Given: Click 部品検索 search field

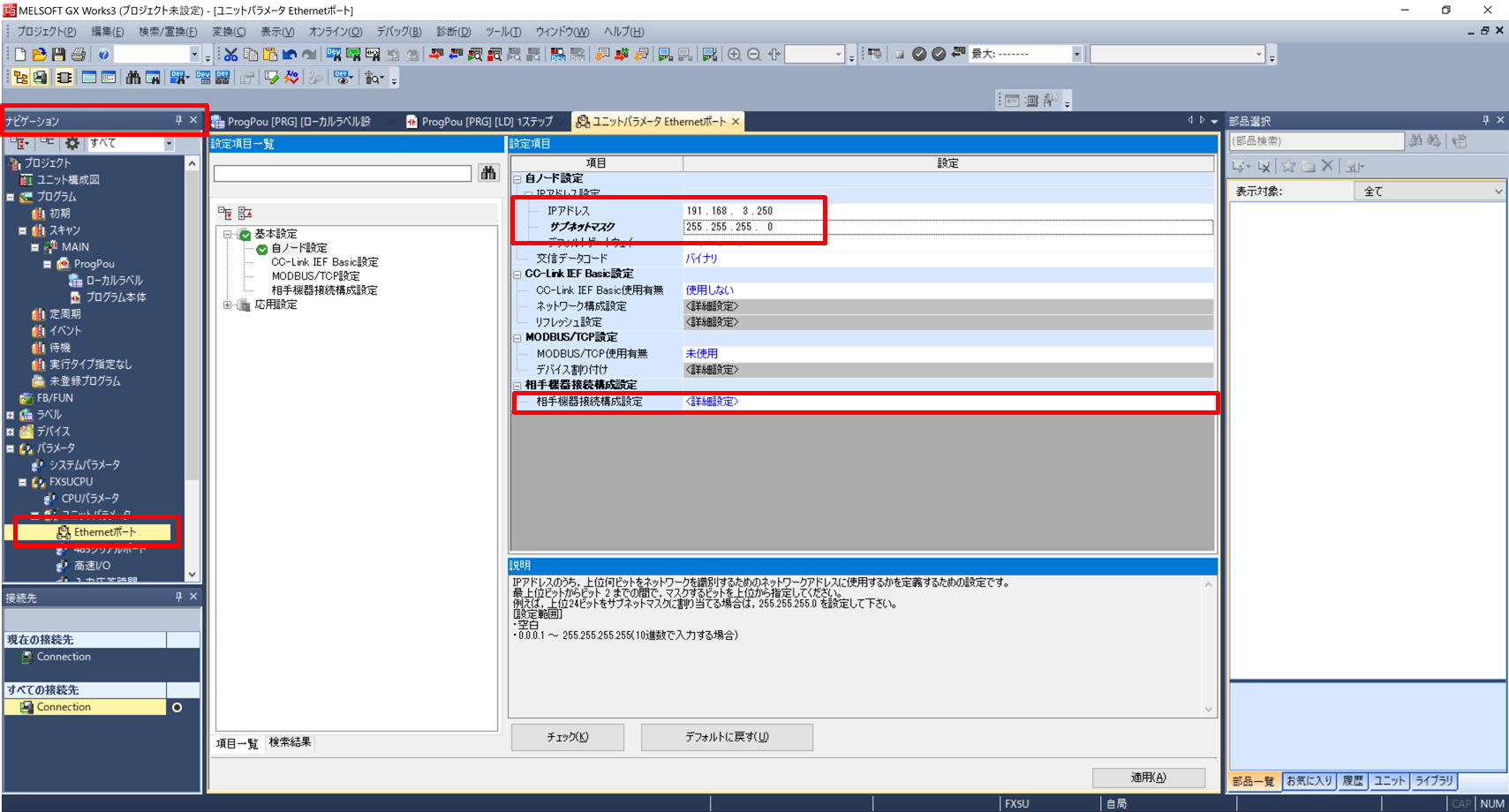Looking at the screenshot, I should coord(1317,141).
